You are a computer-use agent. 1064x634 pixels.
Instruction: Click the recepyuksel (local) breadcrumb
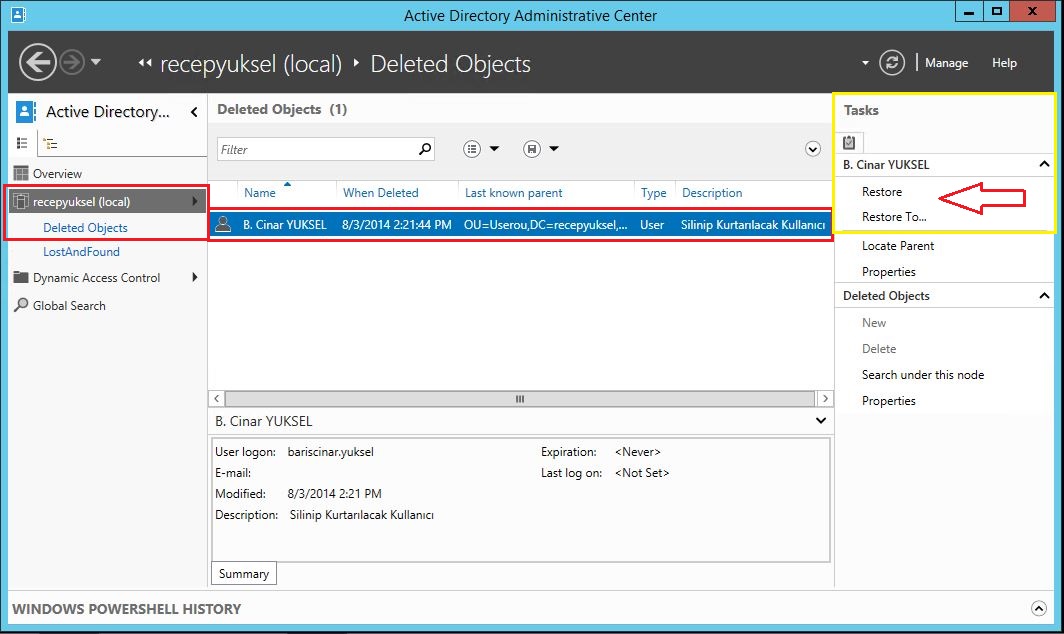(x=250, y=64)
